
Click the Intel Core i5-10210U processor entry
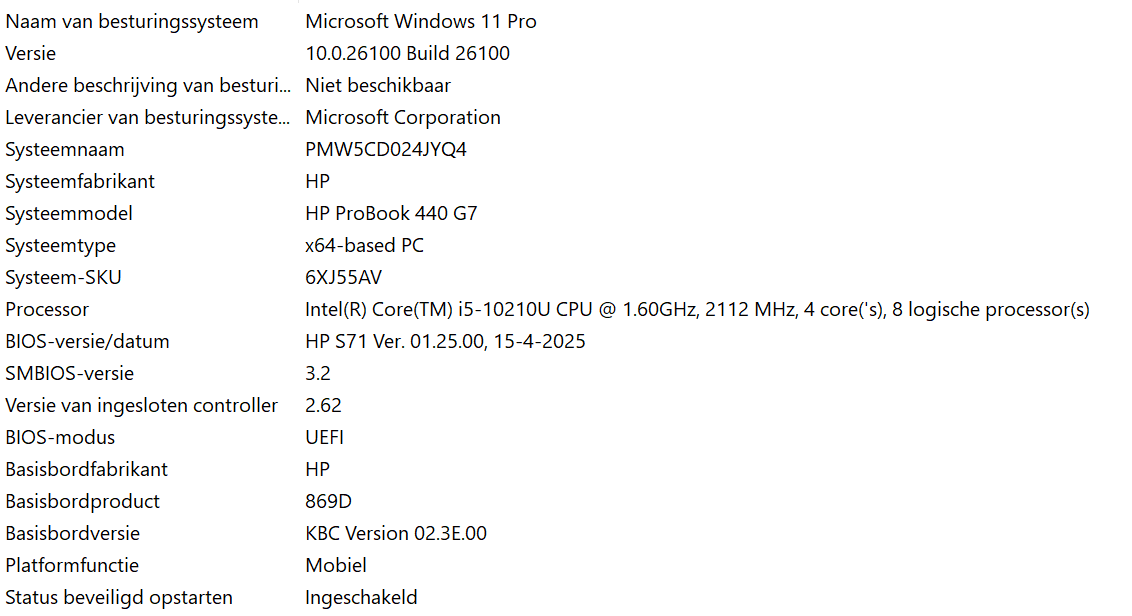click(x=697, y=309)
